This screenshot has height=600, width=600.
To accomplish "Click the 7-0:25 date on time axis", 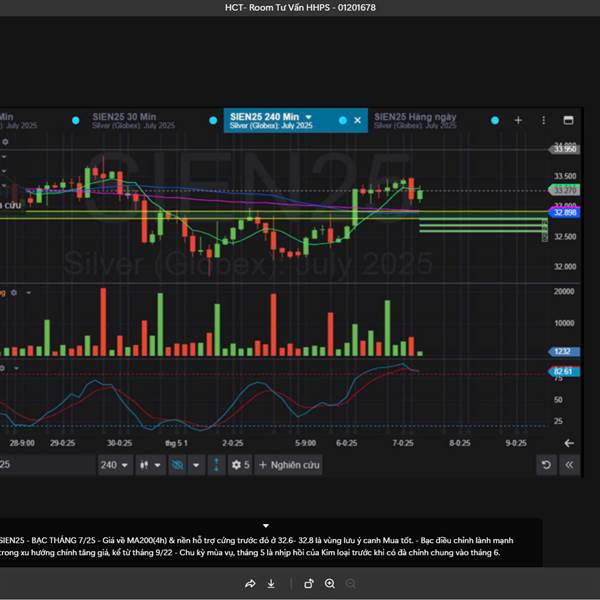I will tap(403, 443).
